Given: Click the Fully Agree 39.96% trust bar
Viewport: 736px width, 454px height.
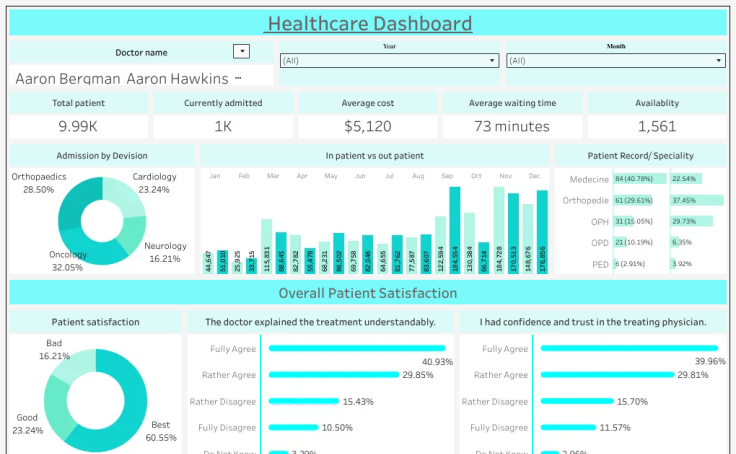Looking at the screenshot, I should click(x=629, y=348).
